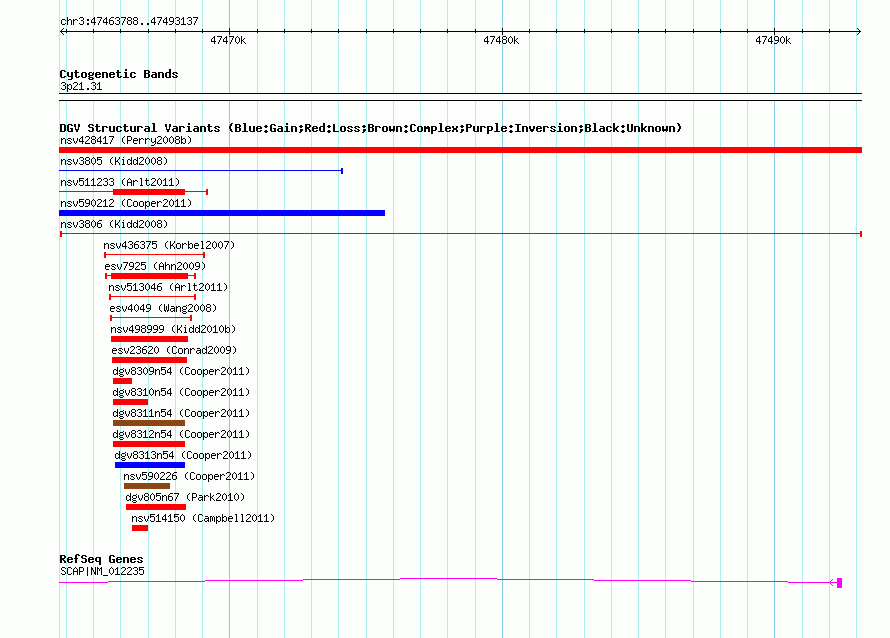Click the nsv3806 (Kidd2008) label
This screenshot has width=890, height=638.
[x=114, y=224]
